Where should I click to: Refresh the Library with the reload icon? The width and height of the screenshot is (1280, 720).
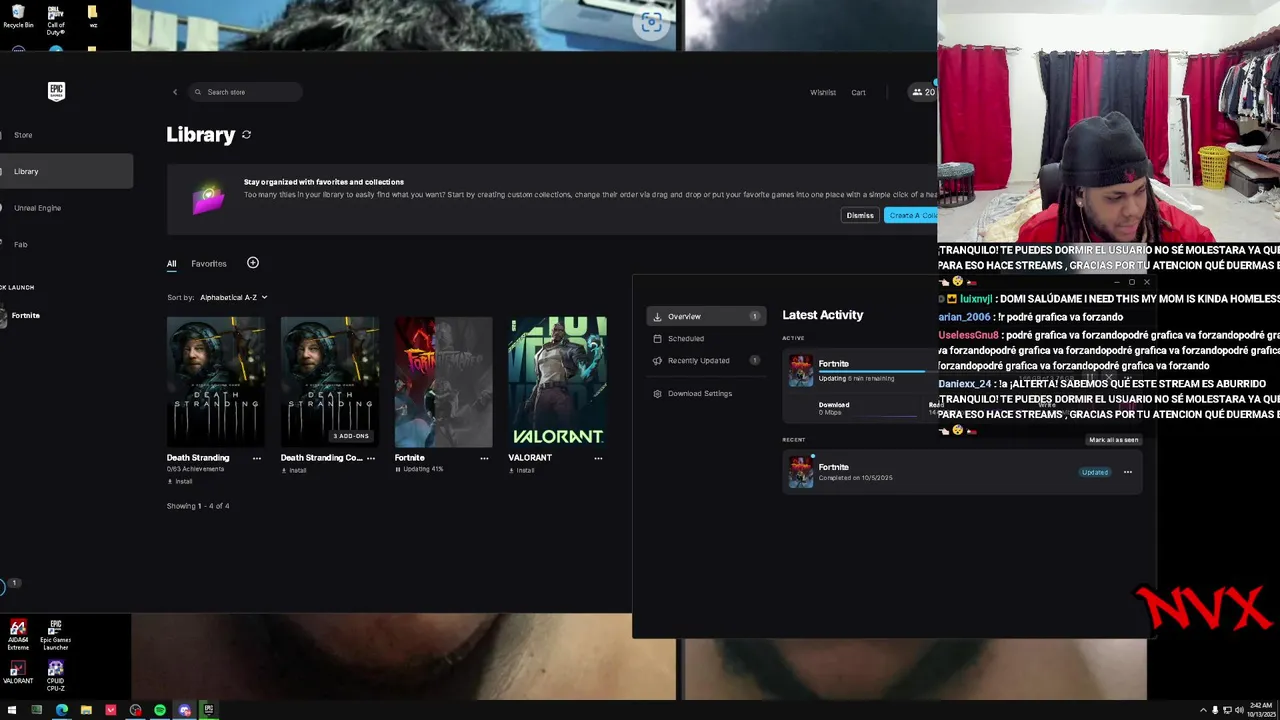246,135
